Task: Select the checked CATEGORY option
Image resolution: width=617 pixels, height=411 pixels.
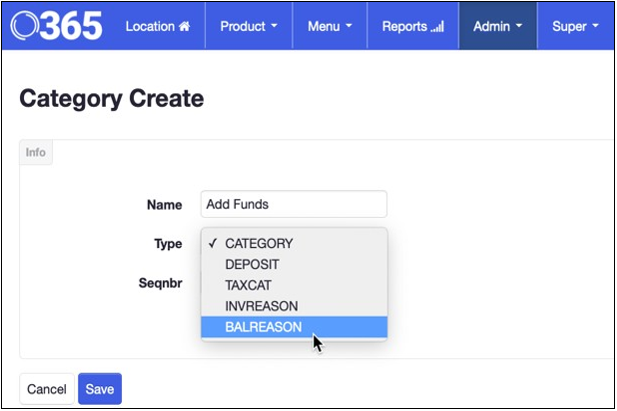Action: click(x=258, y=243)
